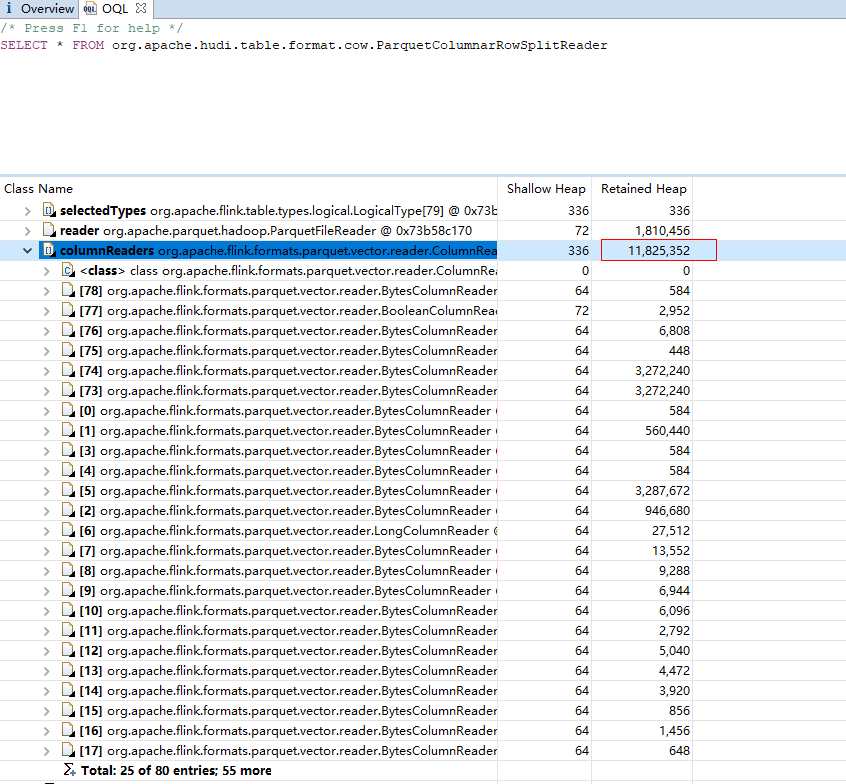Click retained heap value 27,512
Screen dimensions: 846x784
pyautogui.click(x=671, y=531)
